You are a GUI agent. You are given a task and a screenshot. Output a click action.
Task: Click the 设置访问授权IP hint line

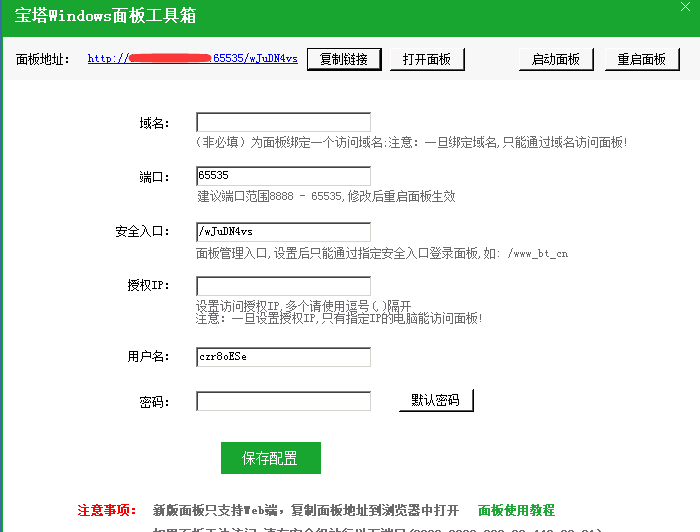tap(303, 306)
